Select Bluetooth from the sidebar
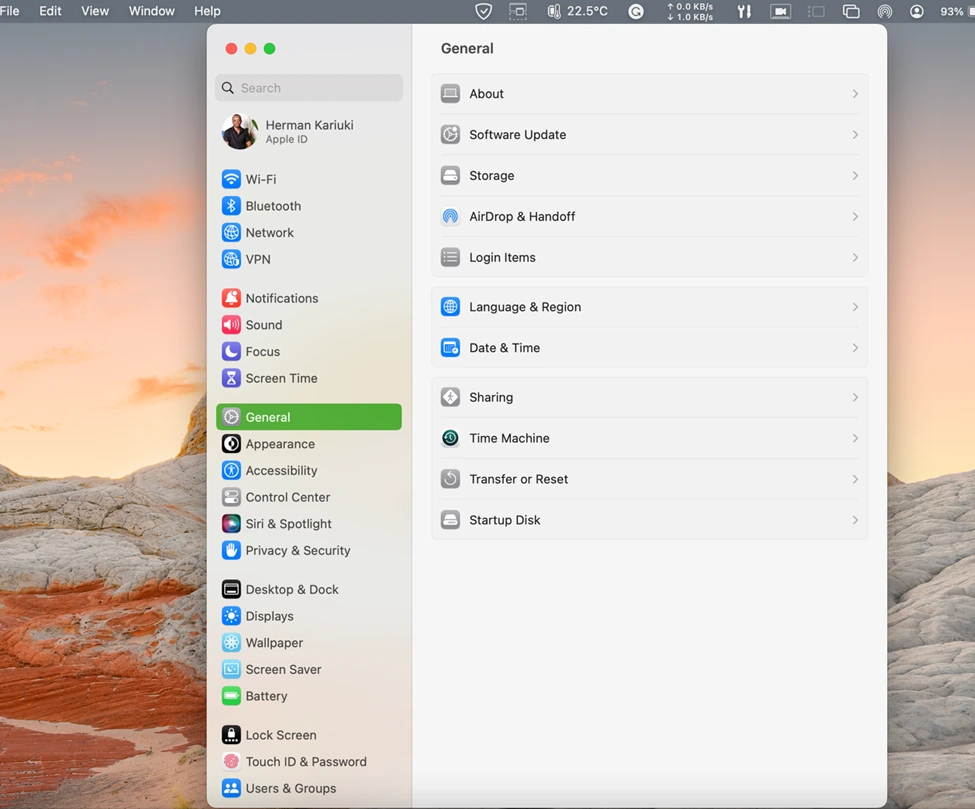This screenshot has width=975, height=809. pos(271,206)
